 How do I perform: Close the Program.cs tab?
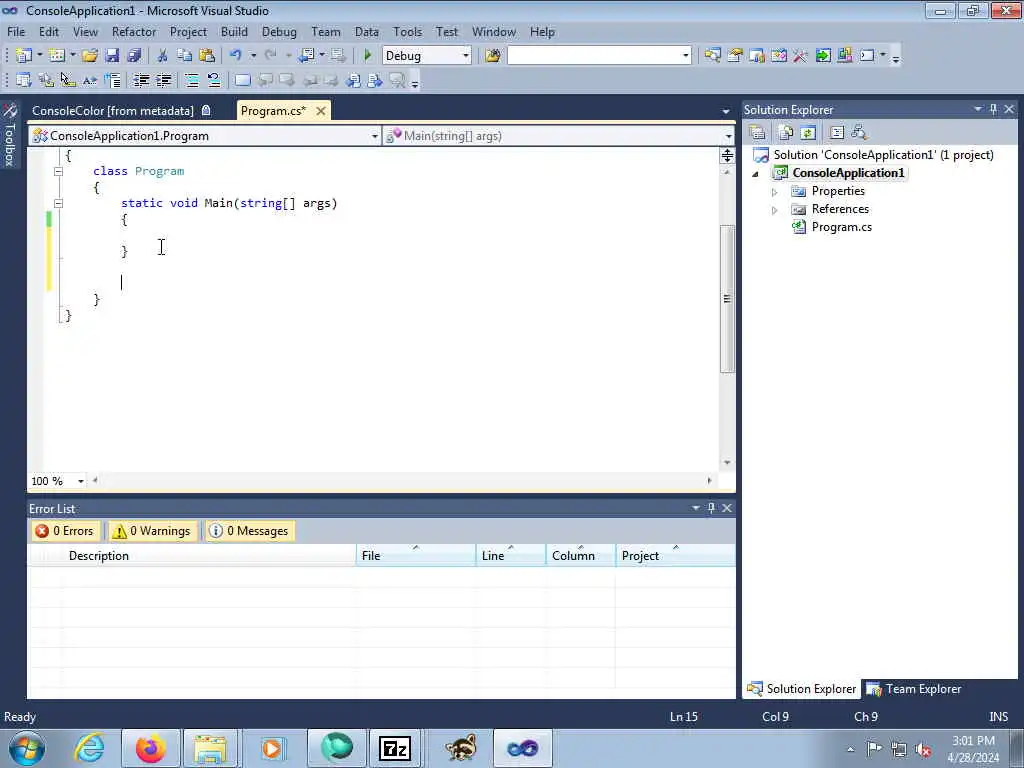pos(321,111)
